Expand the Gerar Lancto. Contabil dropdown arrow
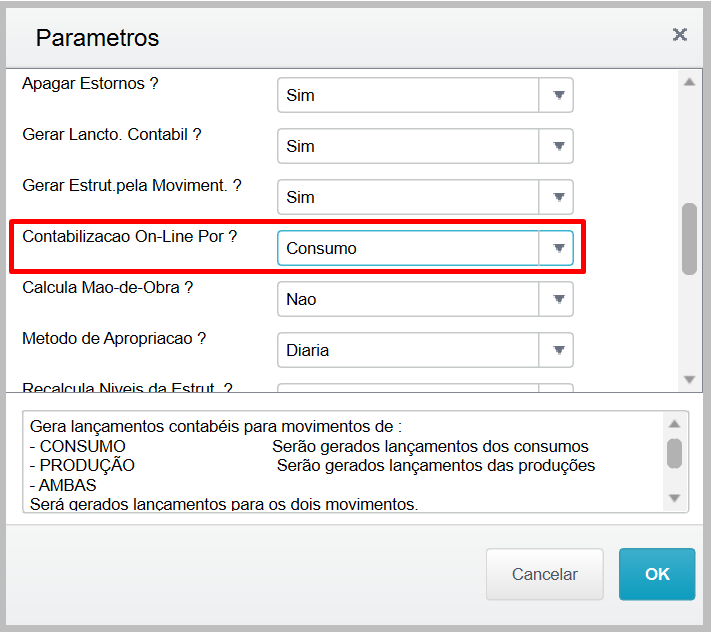 point(558,146)
